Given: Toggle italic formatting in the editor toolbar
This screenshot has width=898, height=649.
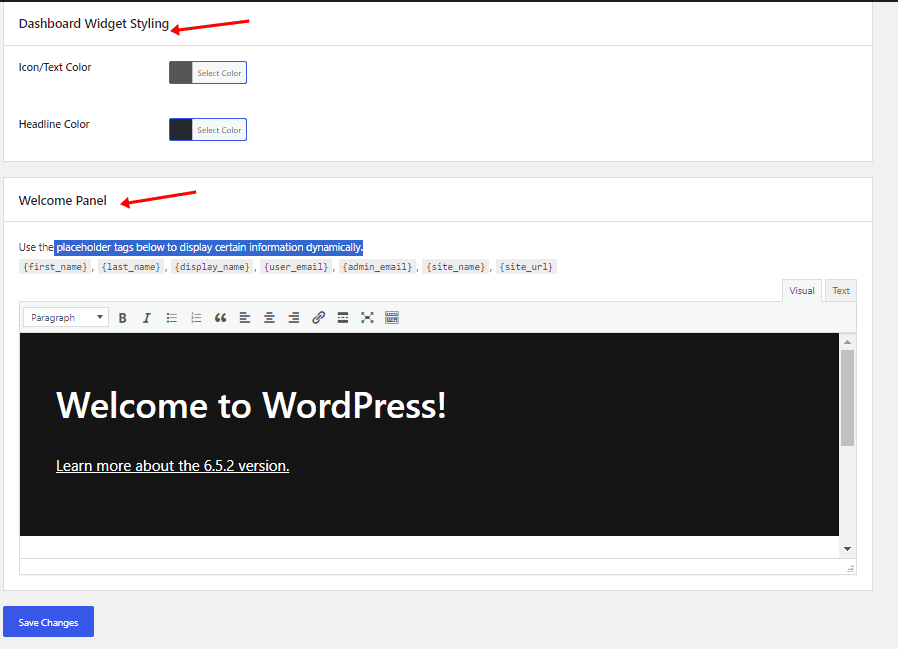Looking at the screenshot, I should tap(147, 318).
